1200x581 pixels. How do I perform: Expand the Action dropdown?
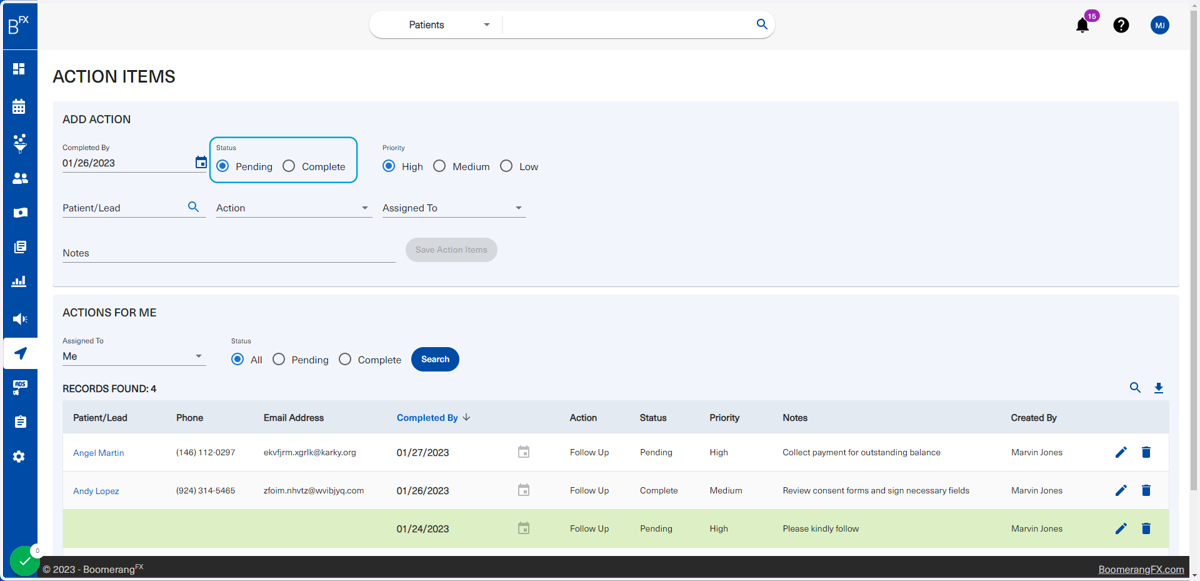[x=293, y=208]
